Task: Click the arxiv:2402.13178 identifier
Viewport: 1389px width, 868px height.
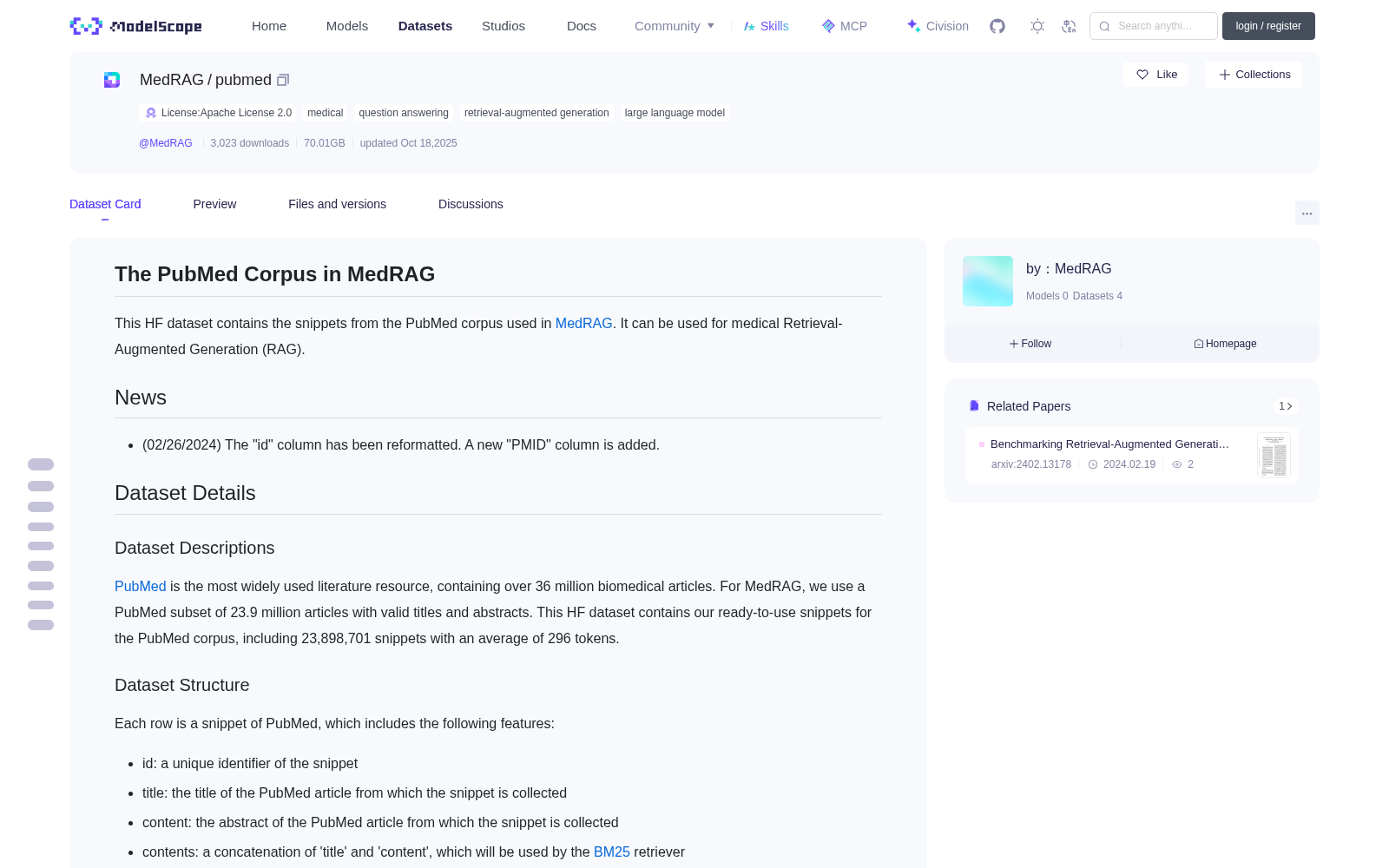Action: [1031, 464]
